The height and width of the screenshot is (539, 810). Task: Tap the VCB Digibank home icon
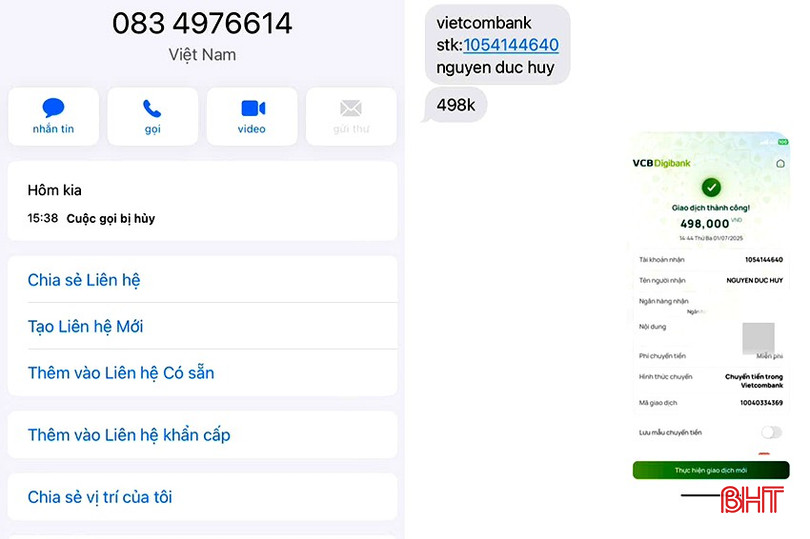point(781,163)
